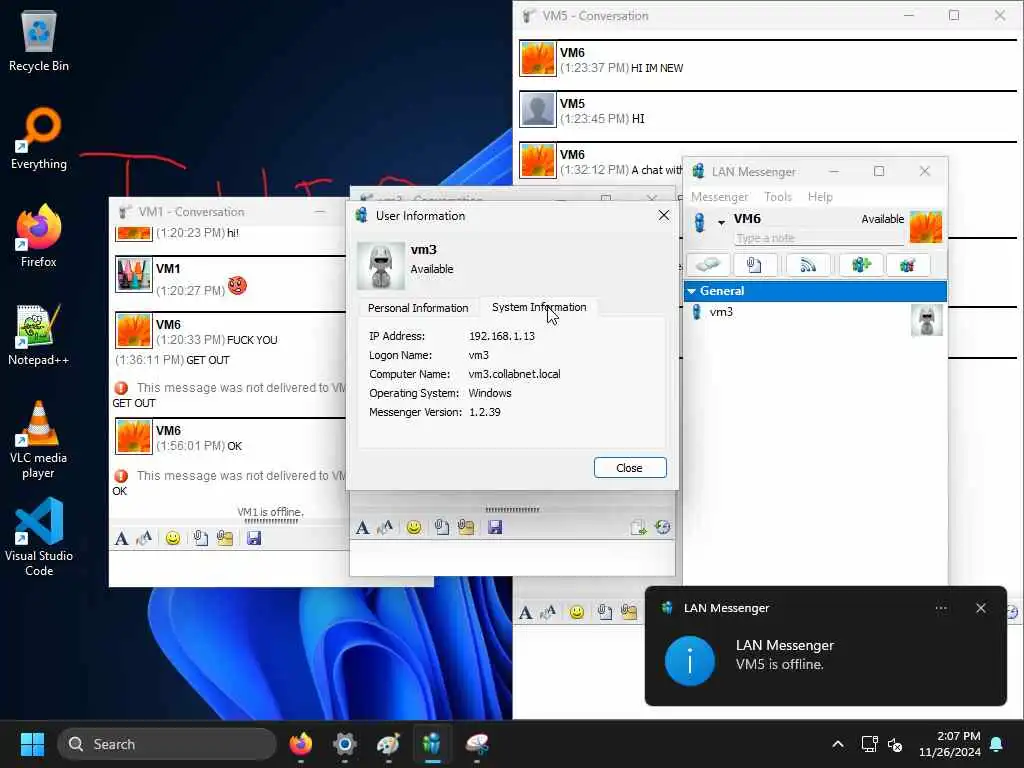1024x768 pixels.
Task: Click Send file icon in vm3 conversation toolbar
Action: (441, 527)
